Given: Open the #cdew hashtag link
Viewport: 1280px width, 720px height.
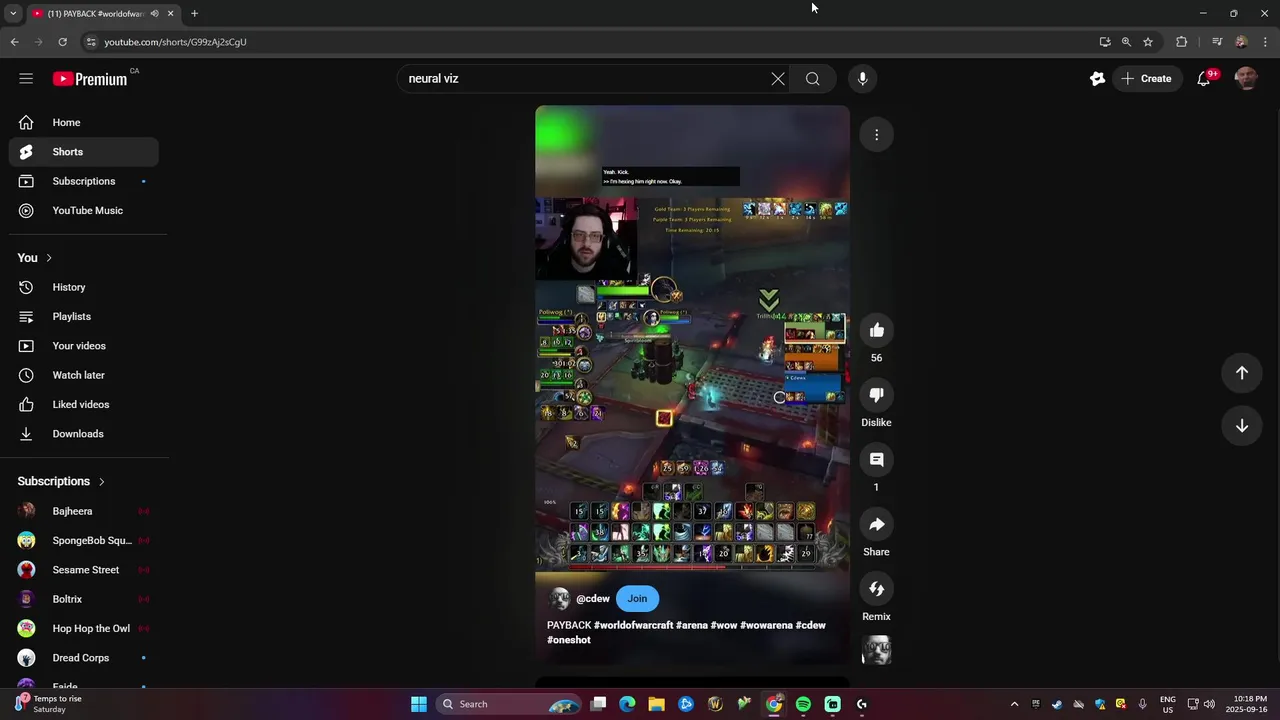Looking at the screenshot, I should point(810,625).
